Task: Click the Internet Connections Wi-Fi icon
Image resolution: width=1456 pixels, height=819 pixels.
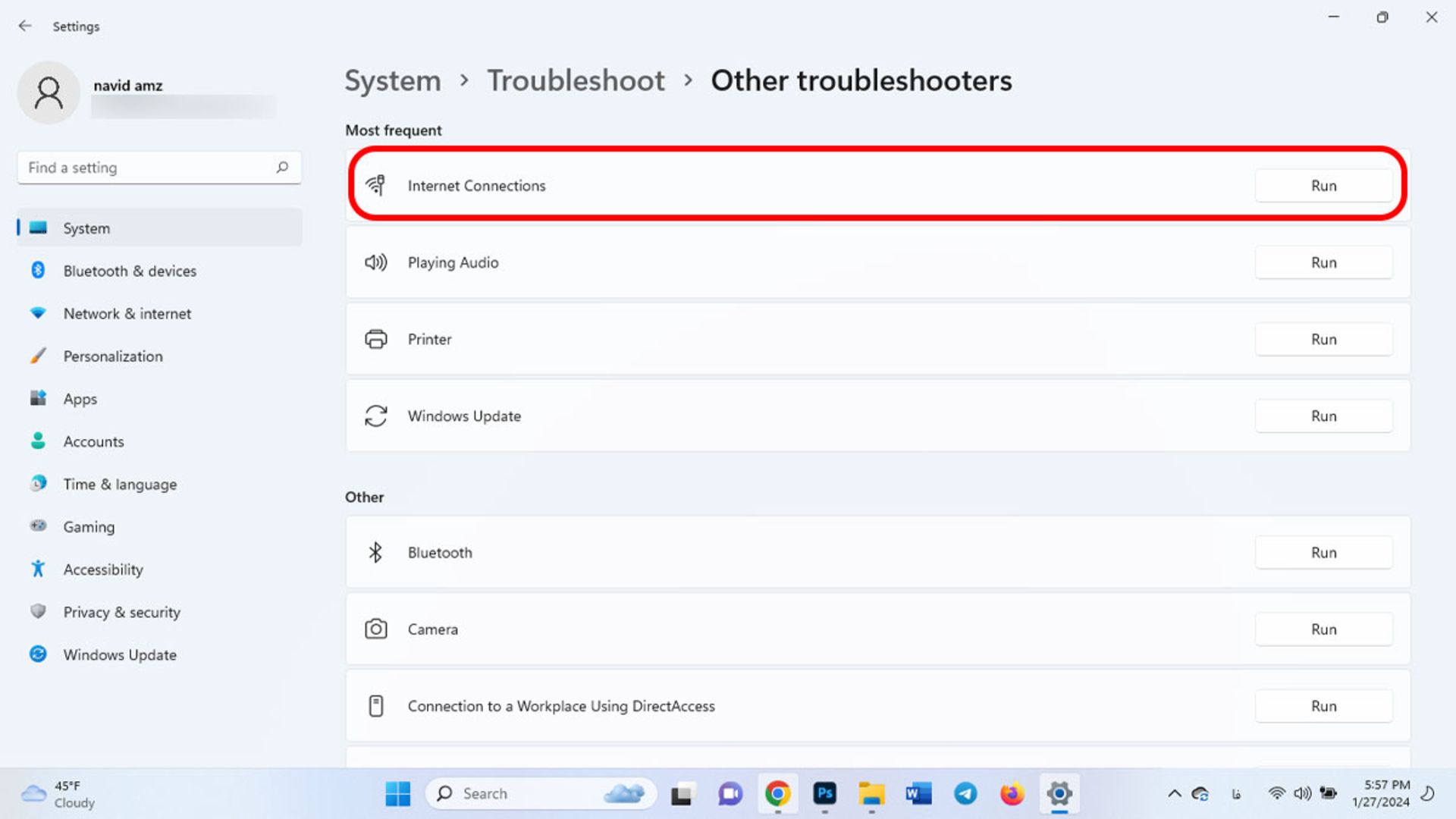Action: 376,185
